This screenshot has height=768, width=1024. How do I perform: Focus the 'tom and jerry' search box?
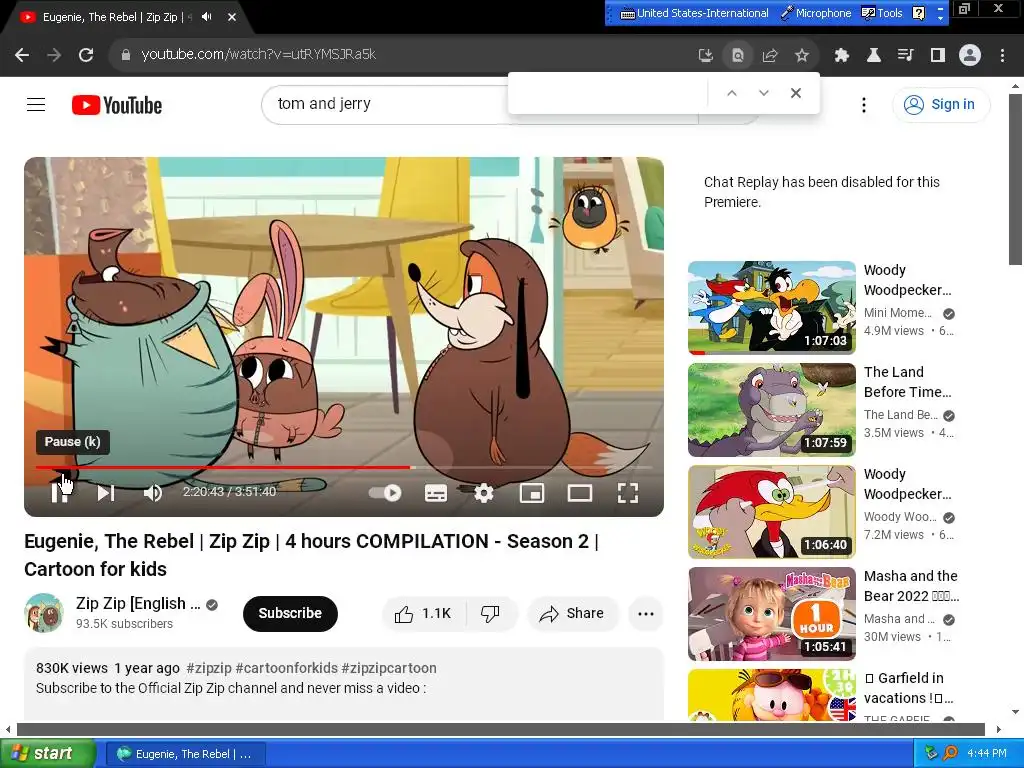[x=385, y=104]
